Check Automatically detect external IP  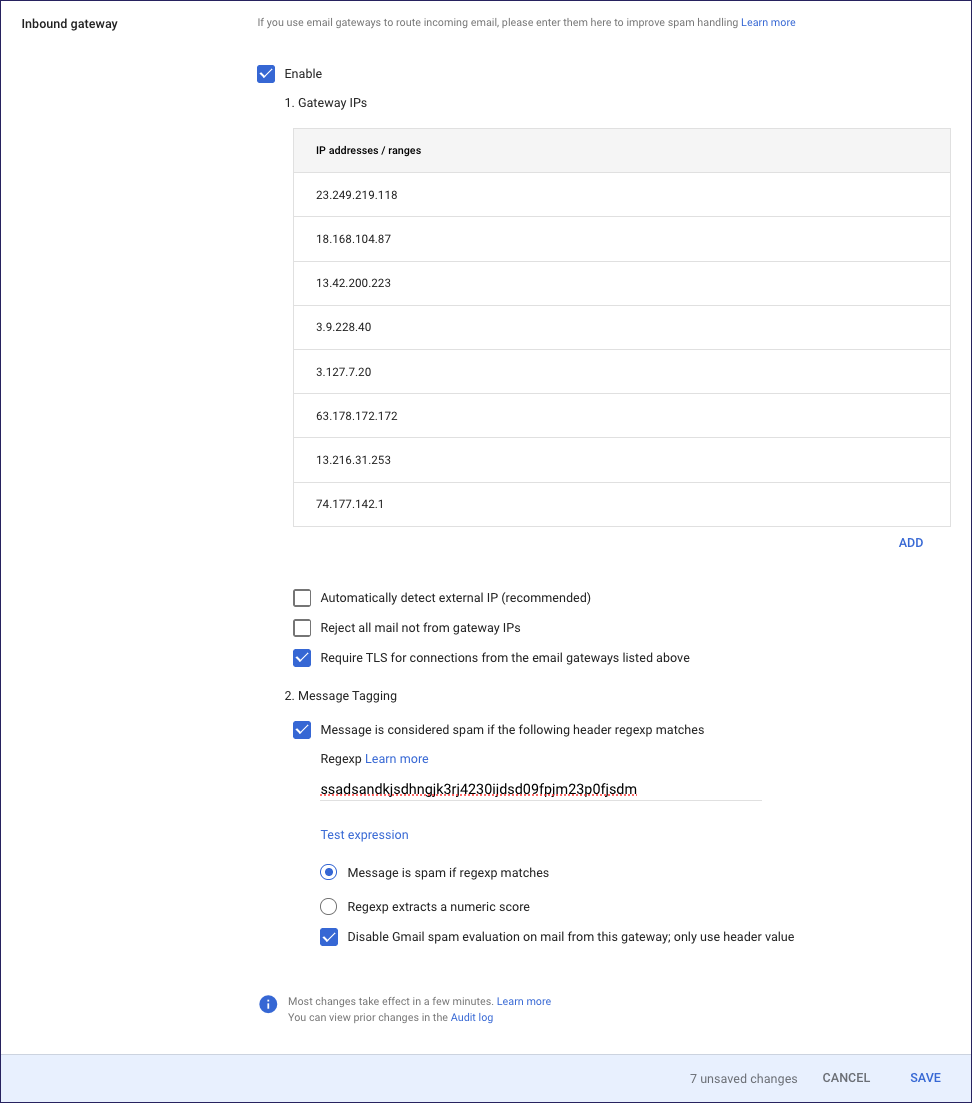tap(301, 597)
